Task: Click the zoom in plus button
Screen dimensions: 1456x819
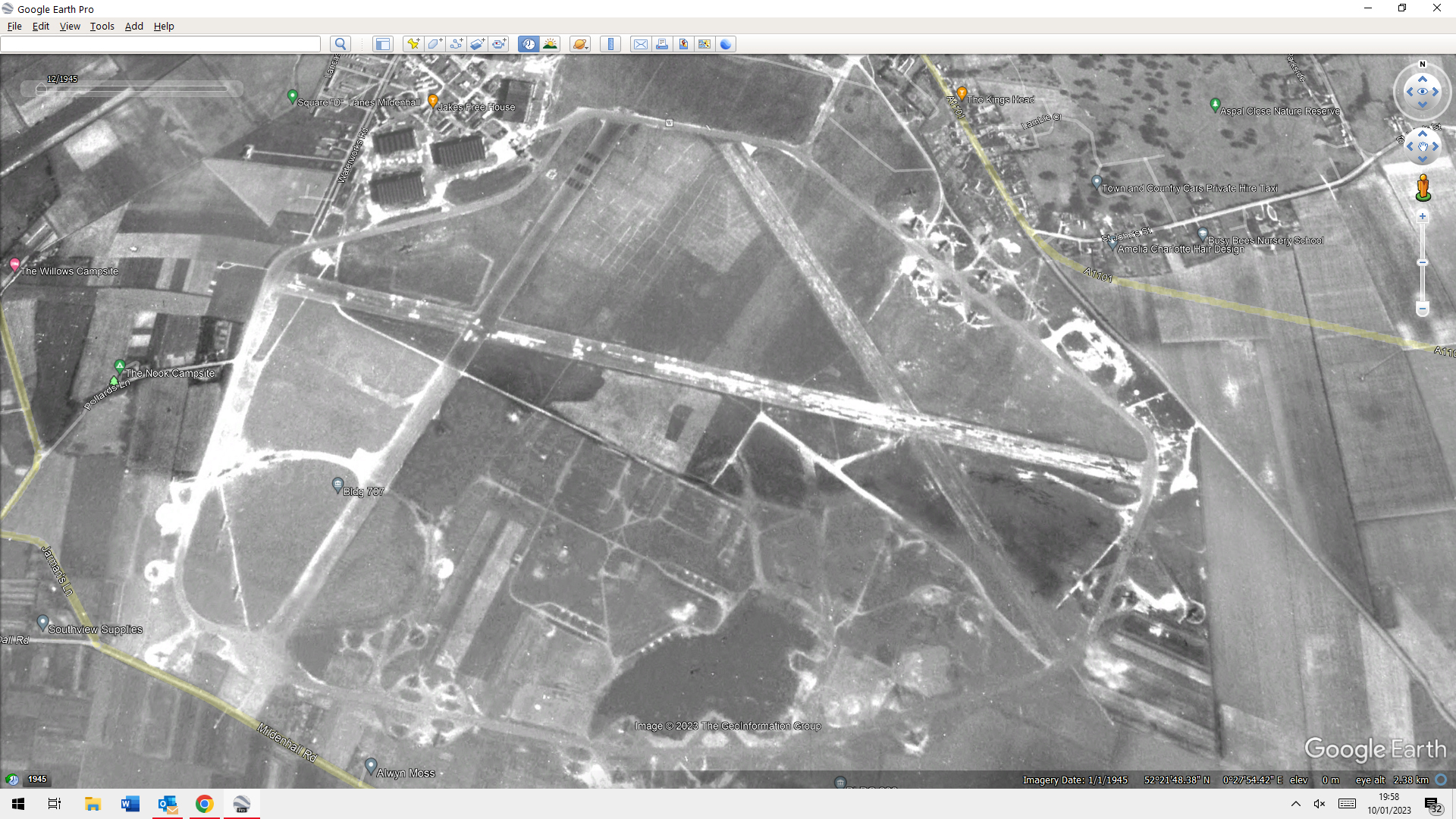Action: (x=1423, y=217)
